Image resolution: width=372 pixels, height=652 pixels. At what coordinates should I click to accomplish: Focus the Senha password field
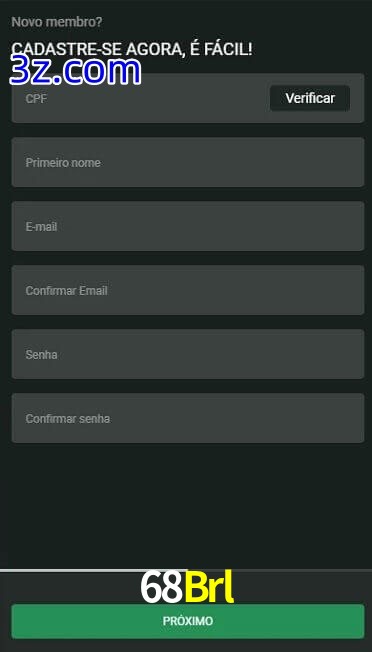[188, 354]
